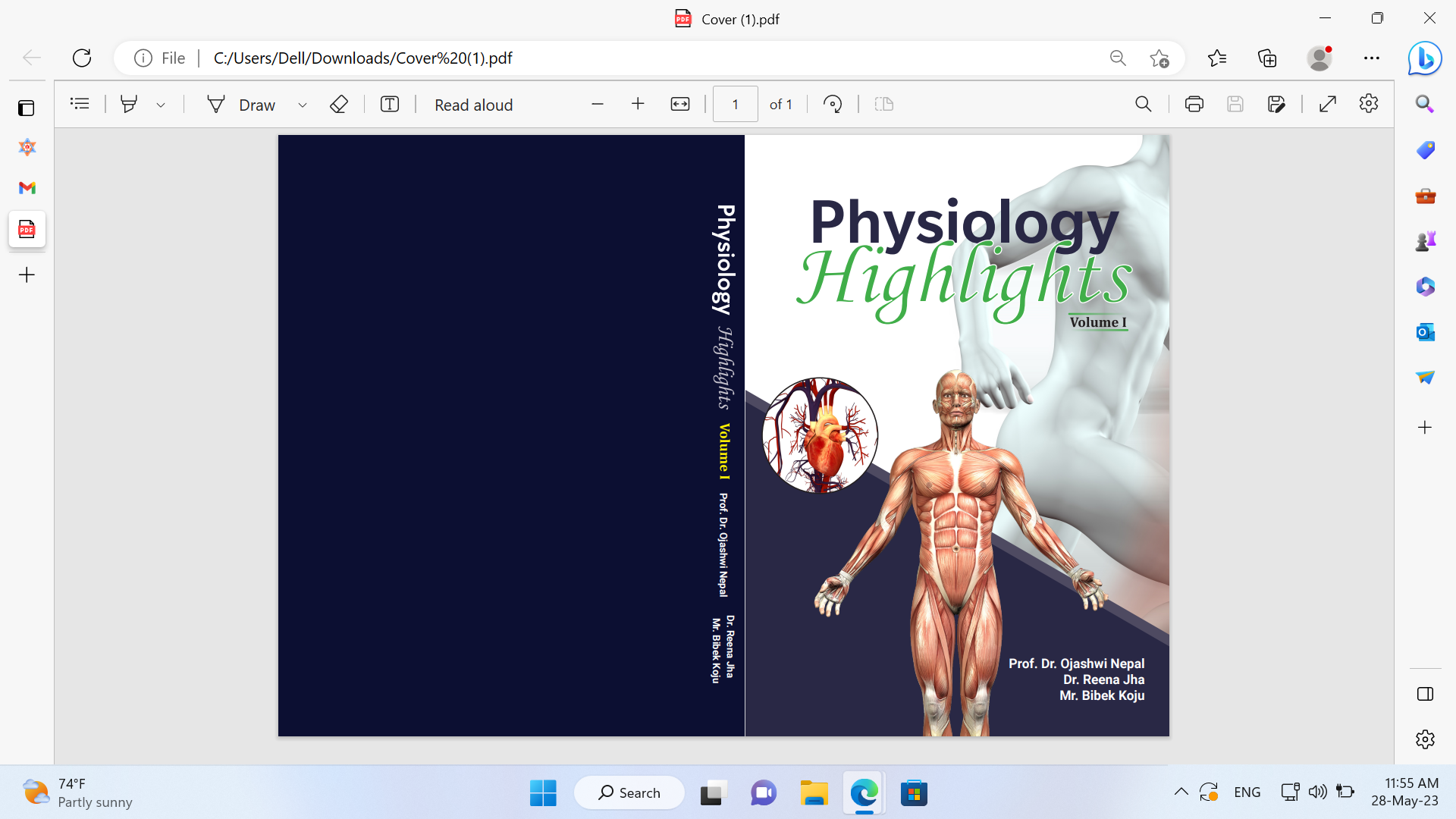Open sidebar Microsoft 365 icon
This screenshot has width=1456, height=819.
tap(1425, 286)
